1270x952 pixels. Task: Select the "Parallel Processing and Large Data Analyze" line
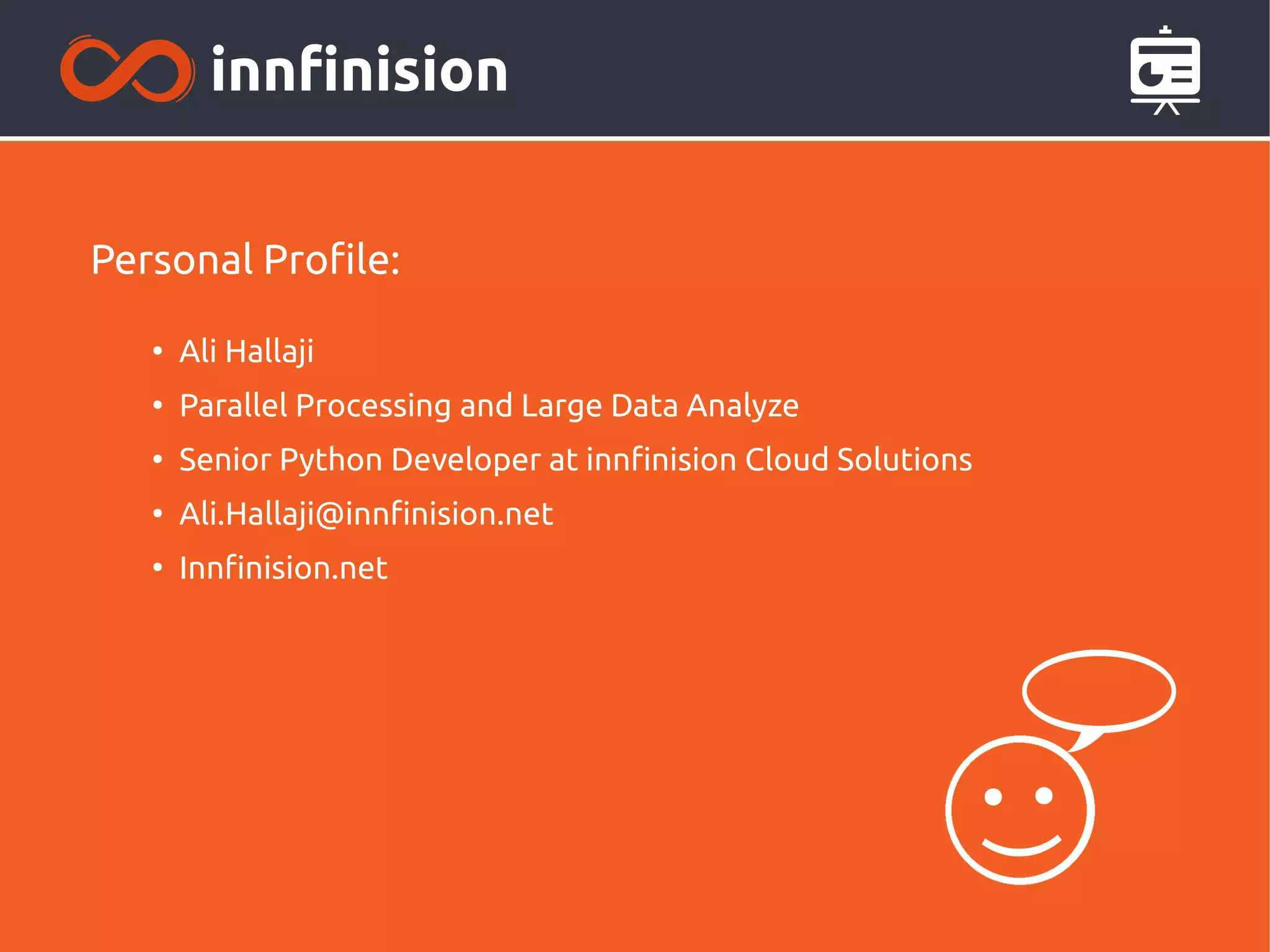click(x=489, y=406)
